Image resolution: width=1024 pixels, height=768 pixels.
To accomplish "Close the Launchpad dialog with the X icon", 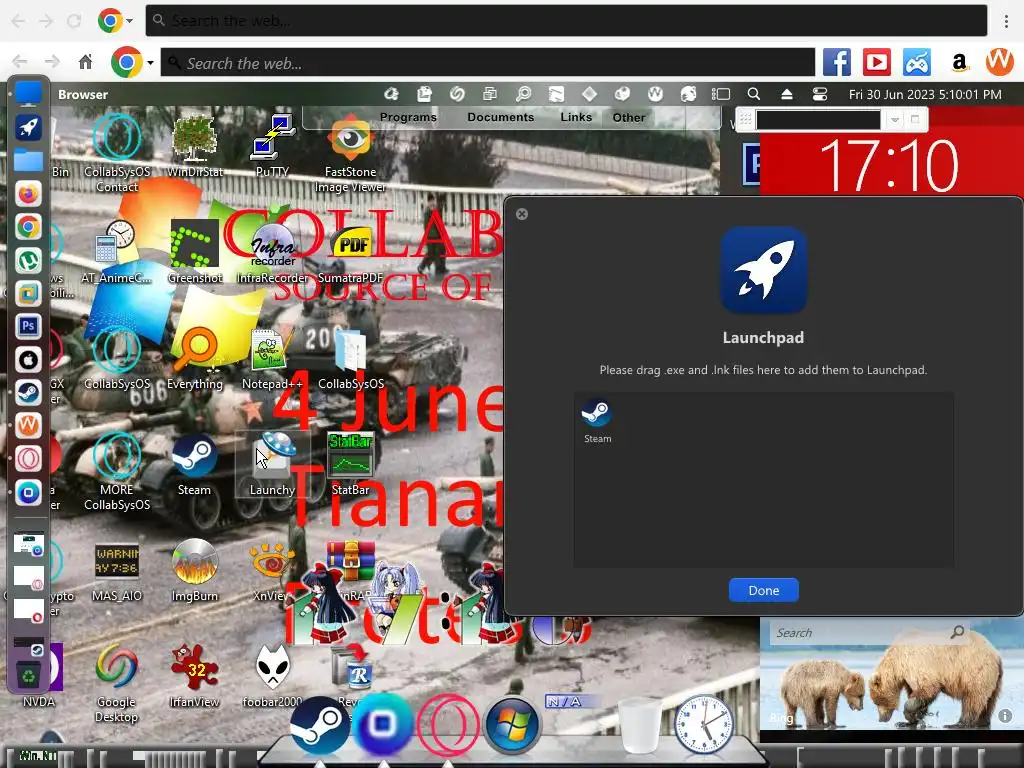I will pyautogui.click(x=522, y=214).
